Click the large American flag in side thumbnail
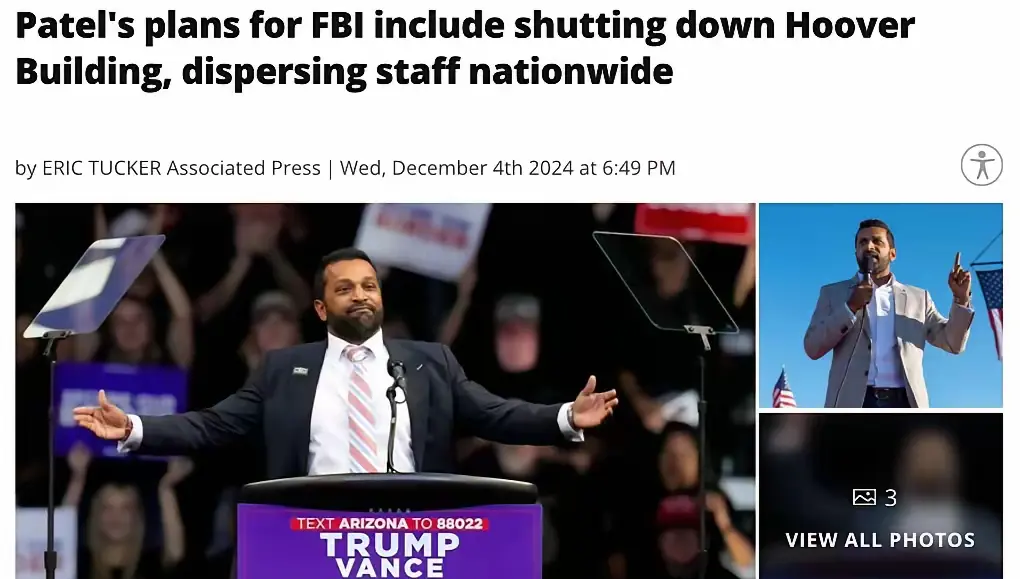 (x=989, y=307)
